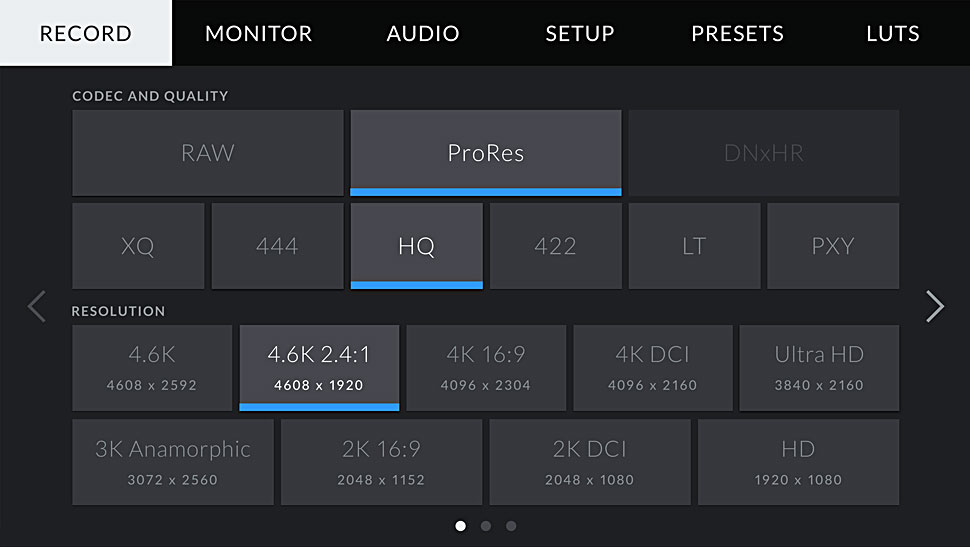Set quality to ProRes XQ

138,246
